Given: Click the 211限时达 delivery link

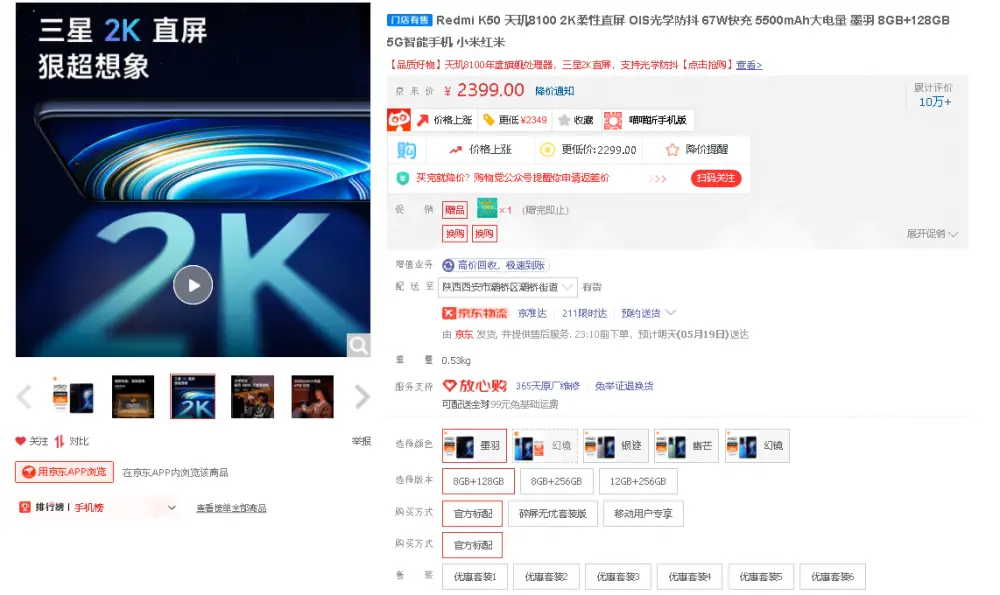Looking at the screenshot, I should (x=584, y=313).
